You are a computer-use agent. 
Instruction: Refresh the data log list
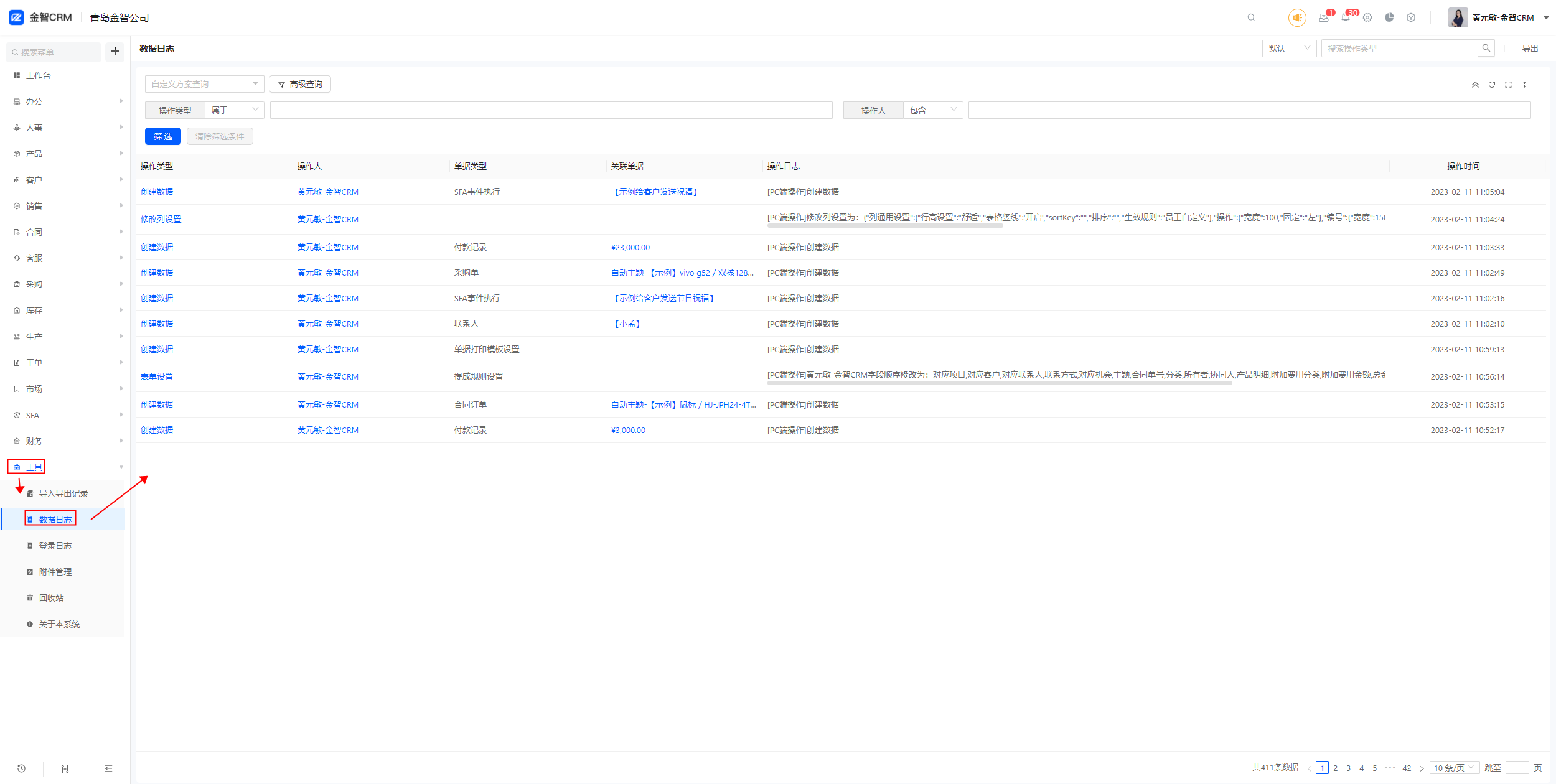[x=1492, y=85]
